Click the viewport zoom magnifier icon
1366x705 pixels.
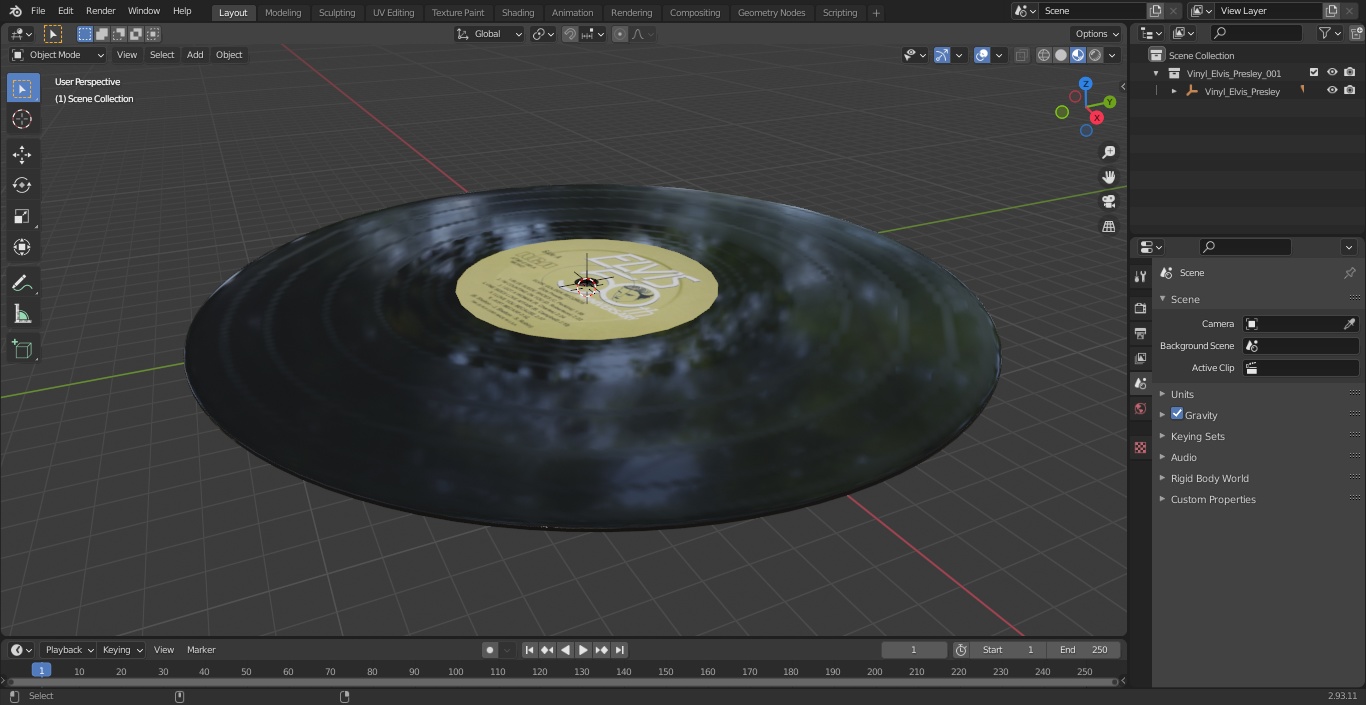pos(1108,152)
